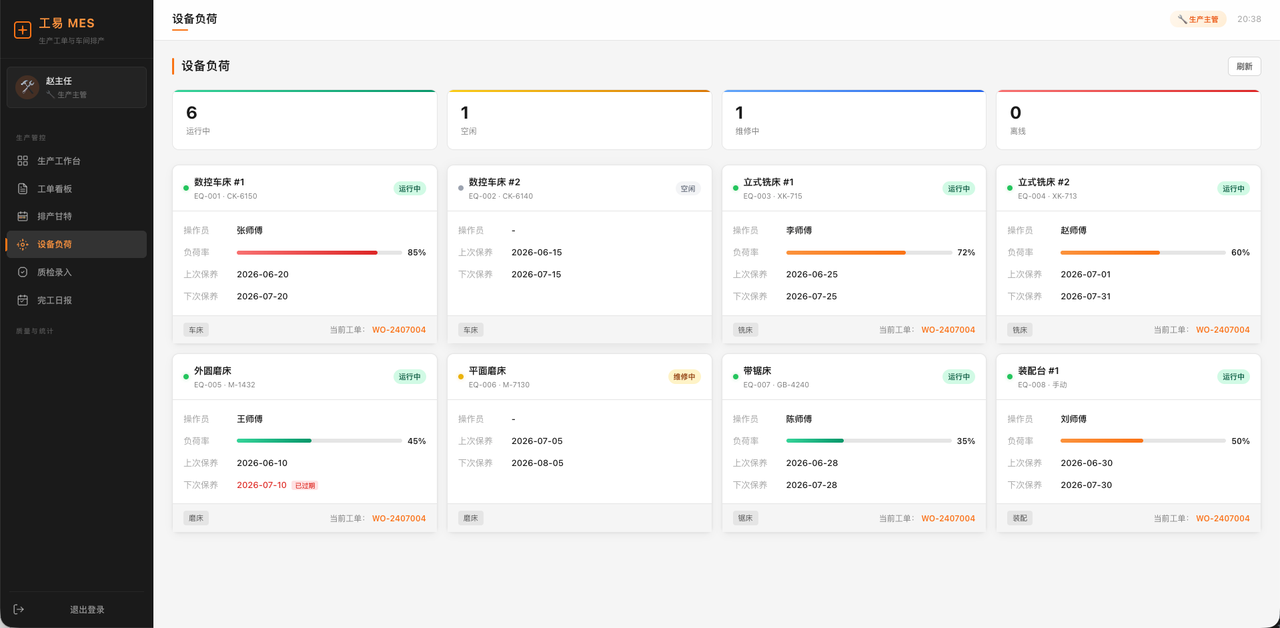Viewport: 1280px width, 628px height.
Task: Click the logout arrow icon
Action: [x=19, y=609]
